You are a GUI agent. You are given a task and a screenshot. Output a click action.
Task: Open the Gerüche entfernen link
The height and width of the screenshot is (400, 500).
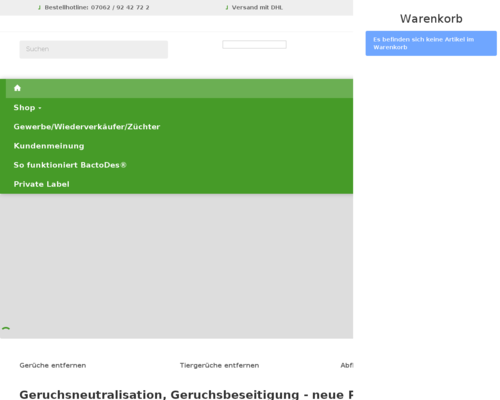(x=53, y=365)
